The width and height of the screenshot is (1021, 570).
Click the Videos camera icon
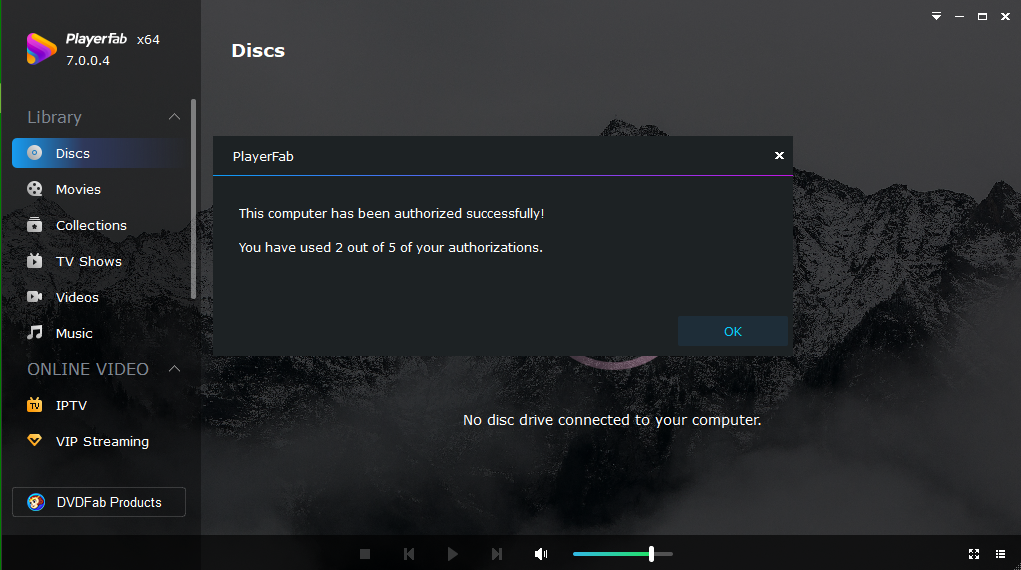[35, 297]
